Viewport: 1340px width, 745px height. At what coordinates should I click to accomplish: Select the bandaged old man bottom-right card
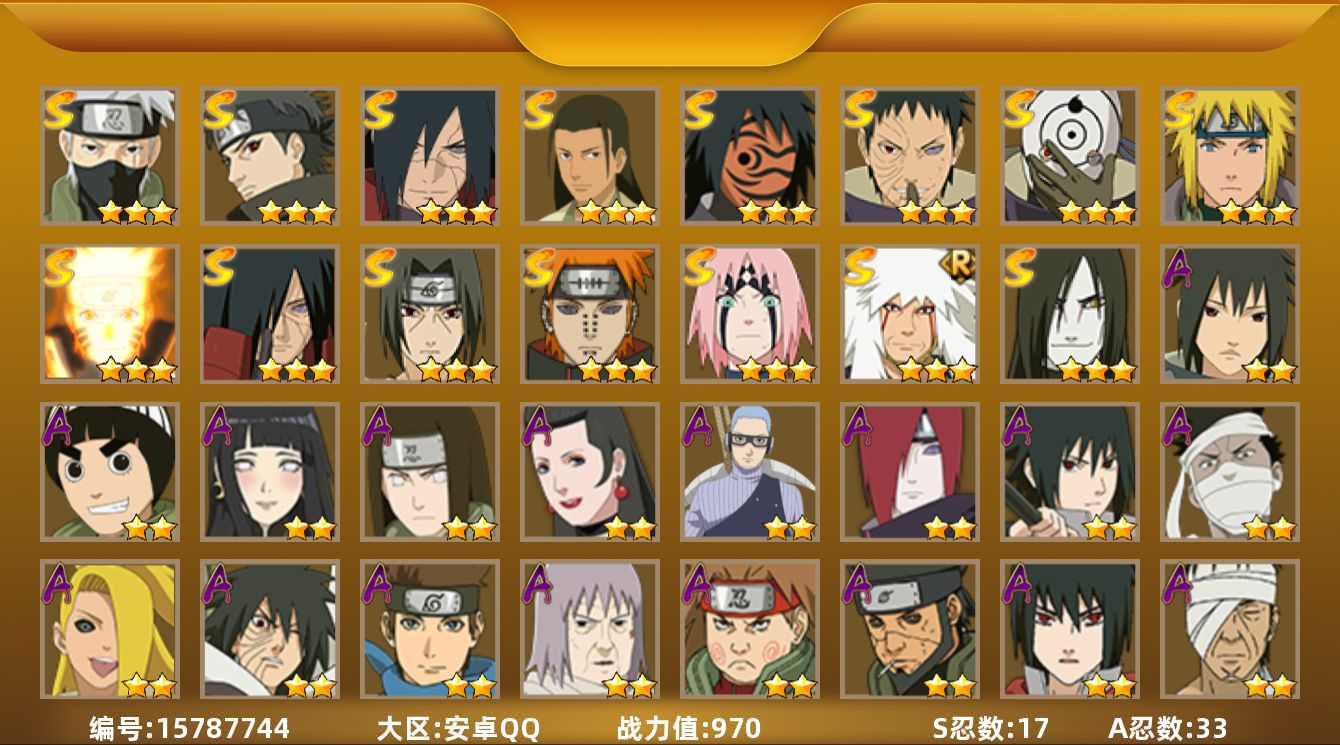click(1230, 629)
